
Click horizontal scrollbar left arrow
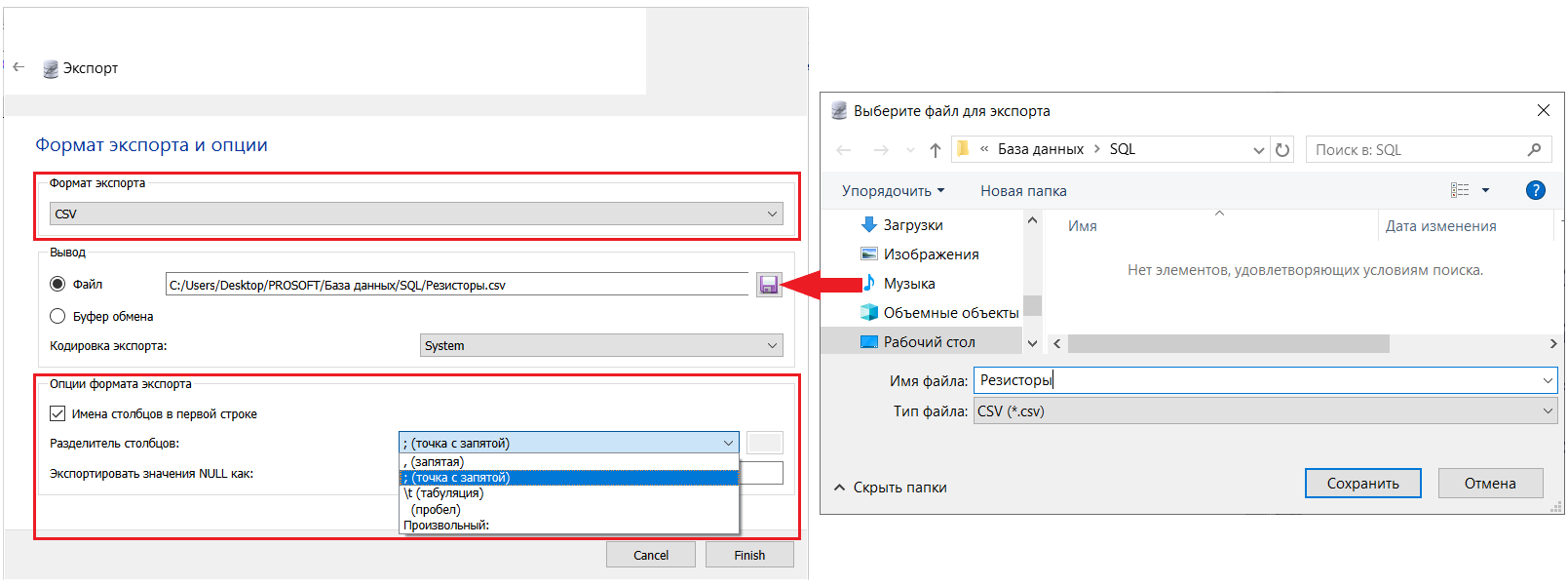pos(1056,343)
